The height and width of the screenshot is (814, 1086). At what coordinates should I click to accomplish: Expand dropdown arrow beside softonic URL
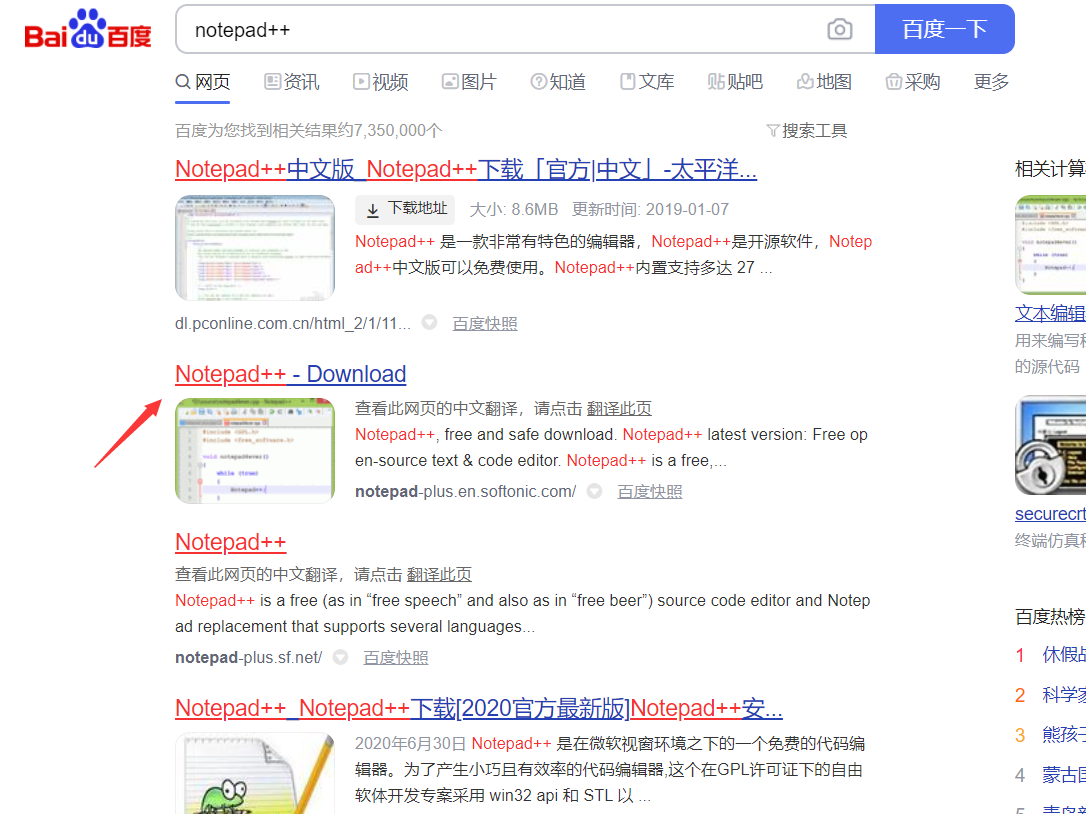pyautogui.click(x=594, y=490)
